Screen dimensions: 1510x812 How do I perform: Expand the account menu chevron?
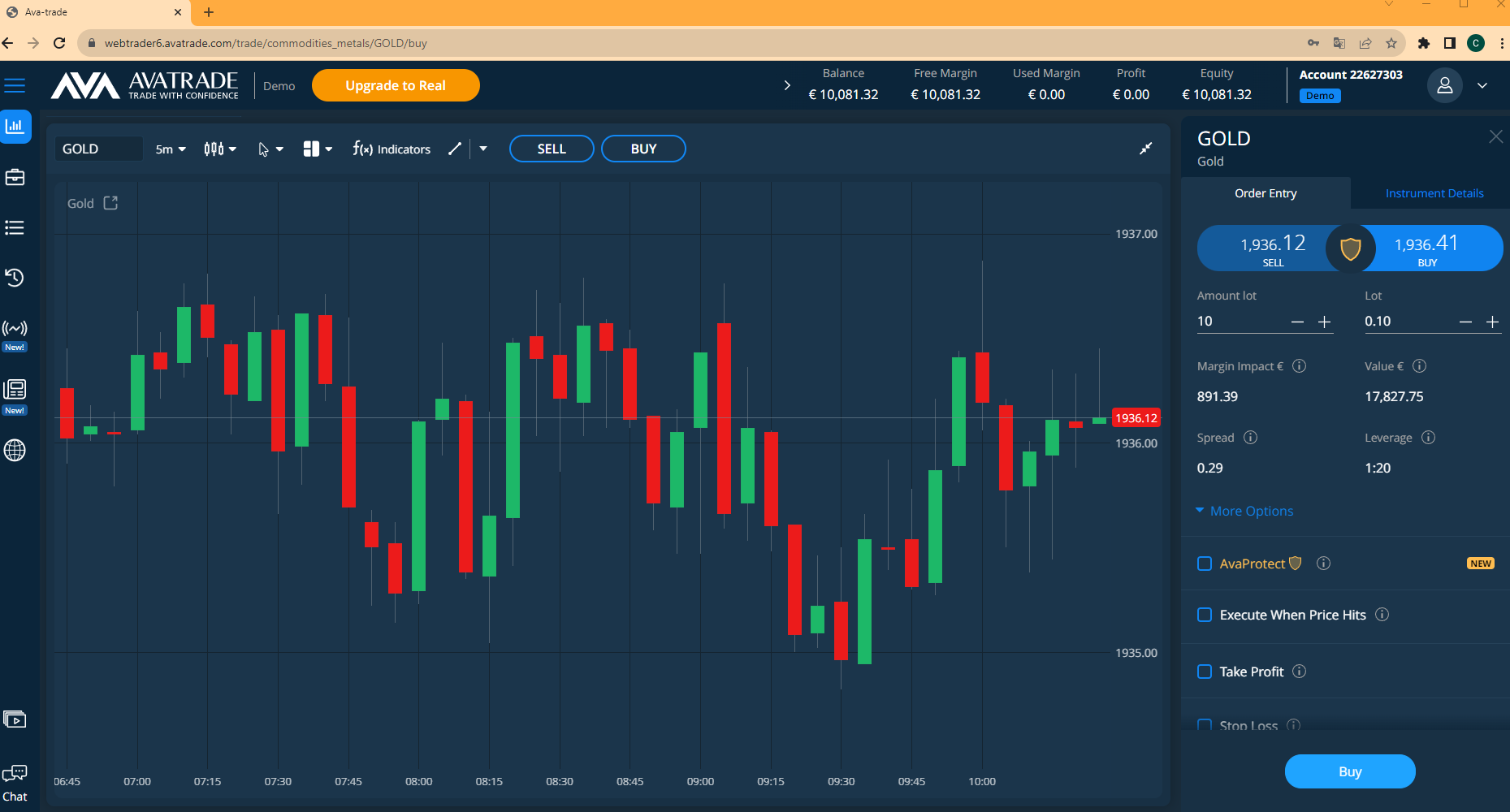pyautogui.click(x=1482, y=85)
